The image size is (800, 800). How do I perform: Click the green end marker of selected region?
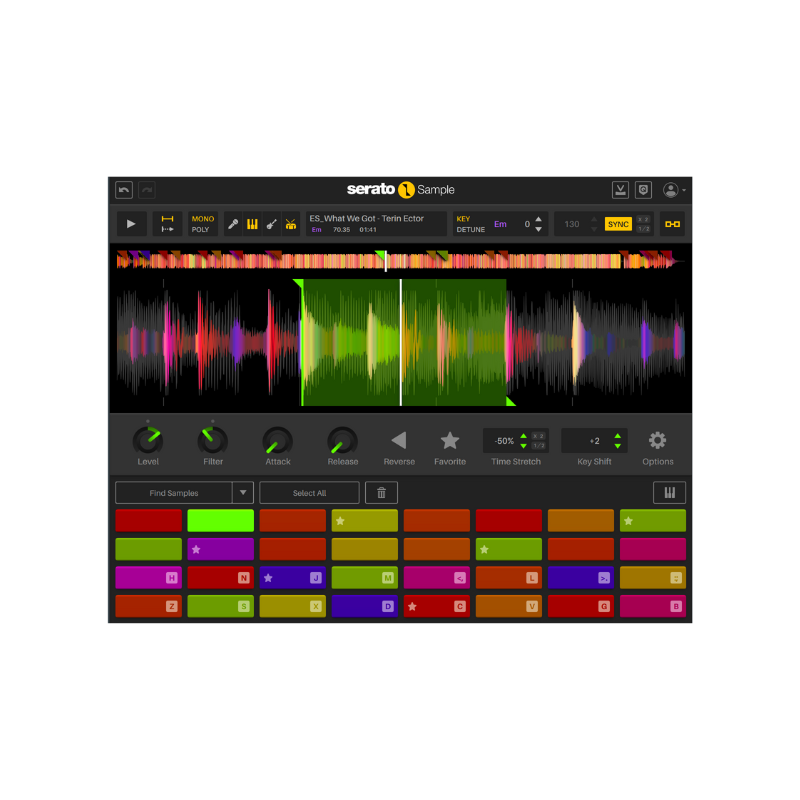(x=510, y=402)
